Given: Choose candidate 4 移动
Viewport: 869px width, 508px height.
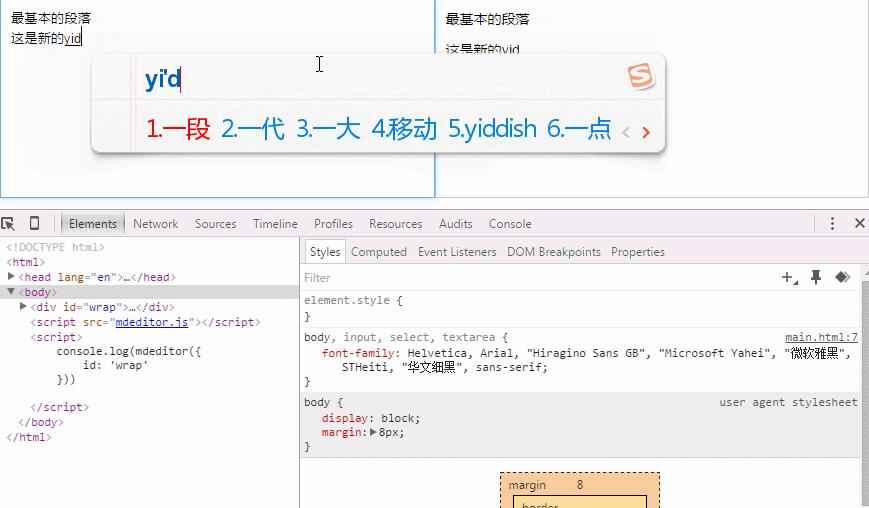Looking at the screenshot, I should 404,129.
